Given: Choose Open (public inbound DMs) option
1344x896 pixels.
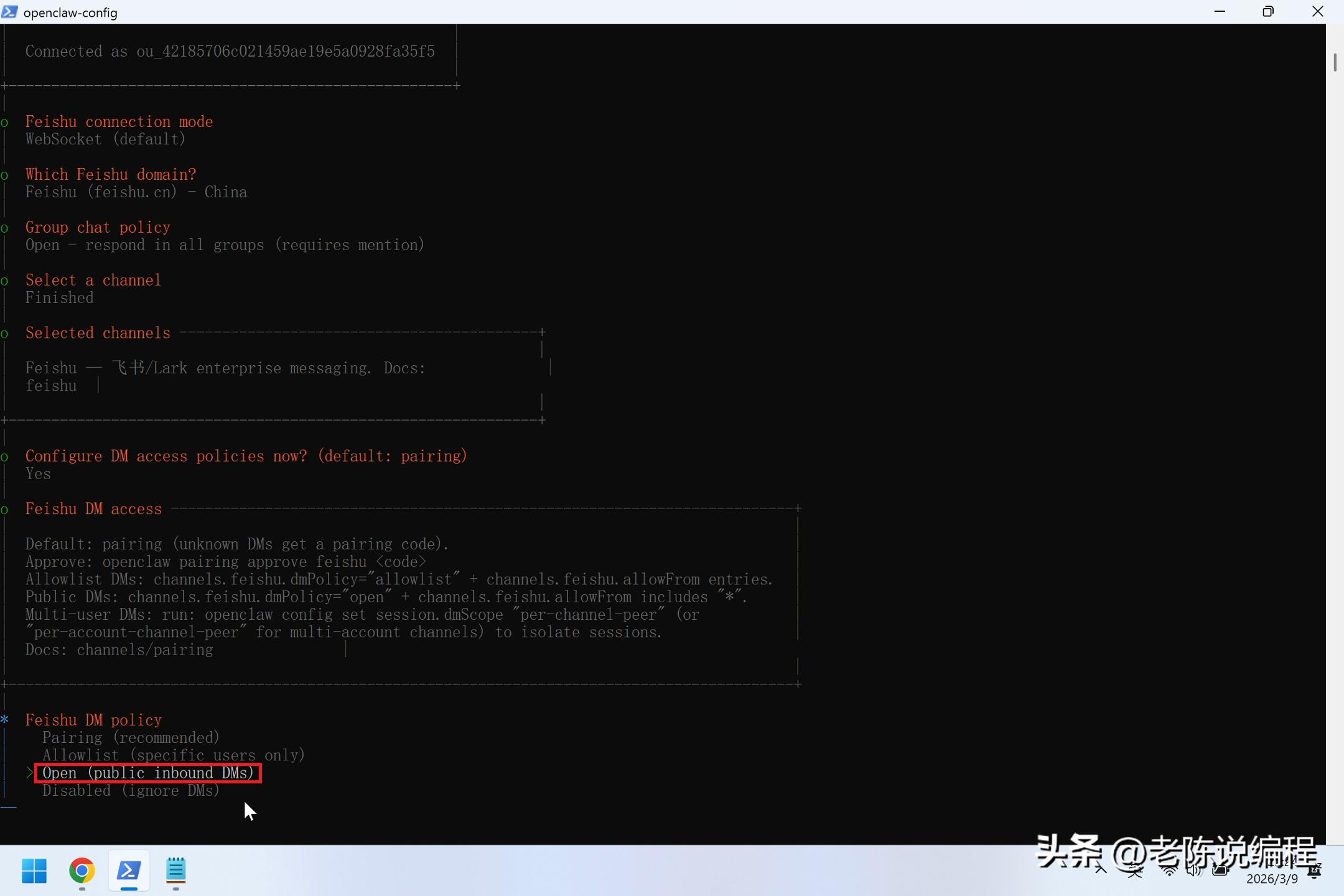Looking at the screenshot, I should pos(148,773).
